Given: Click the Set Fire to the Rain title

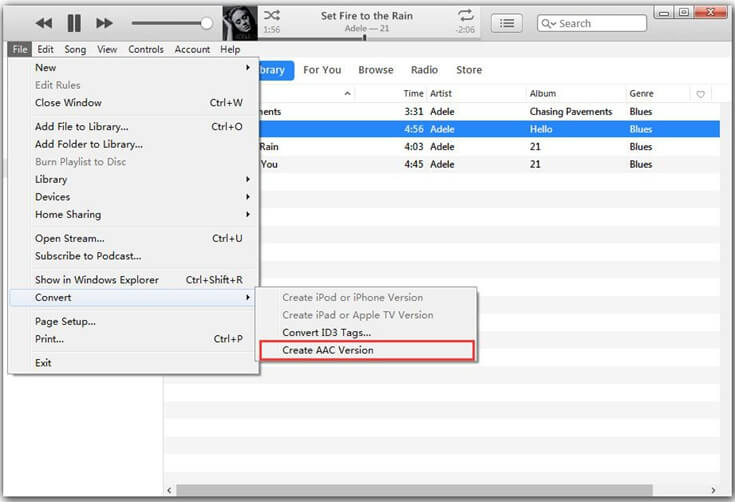Looking at the screenshot, I should coord(367,15).
